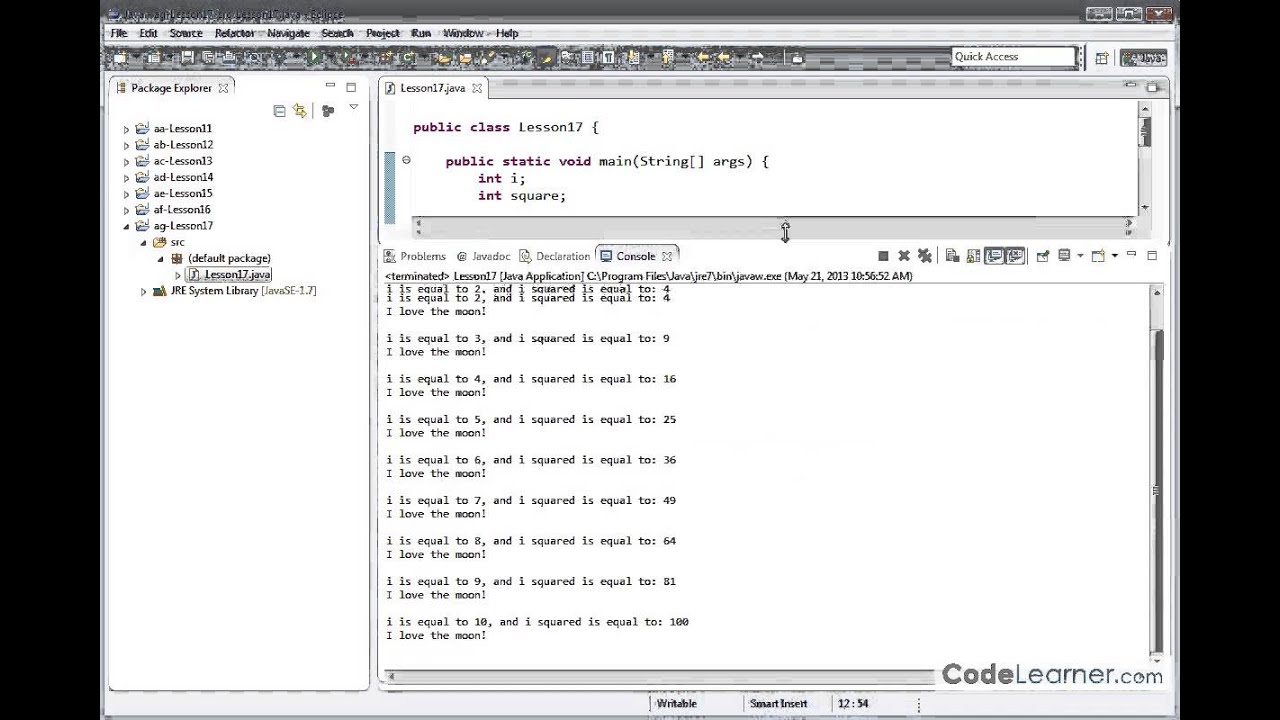Switch to the Javadoc tab
Image resolution: width=1280 pixels, height=720 pixels.
[483, 256]
